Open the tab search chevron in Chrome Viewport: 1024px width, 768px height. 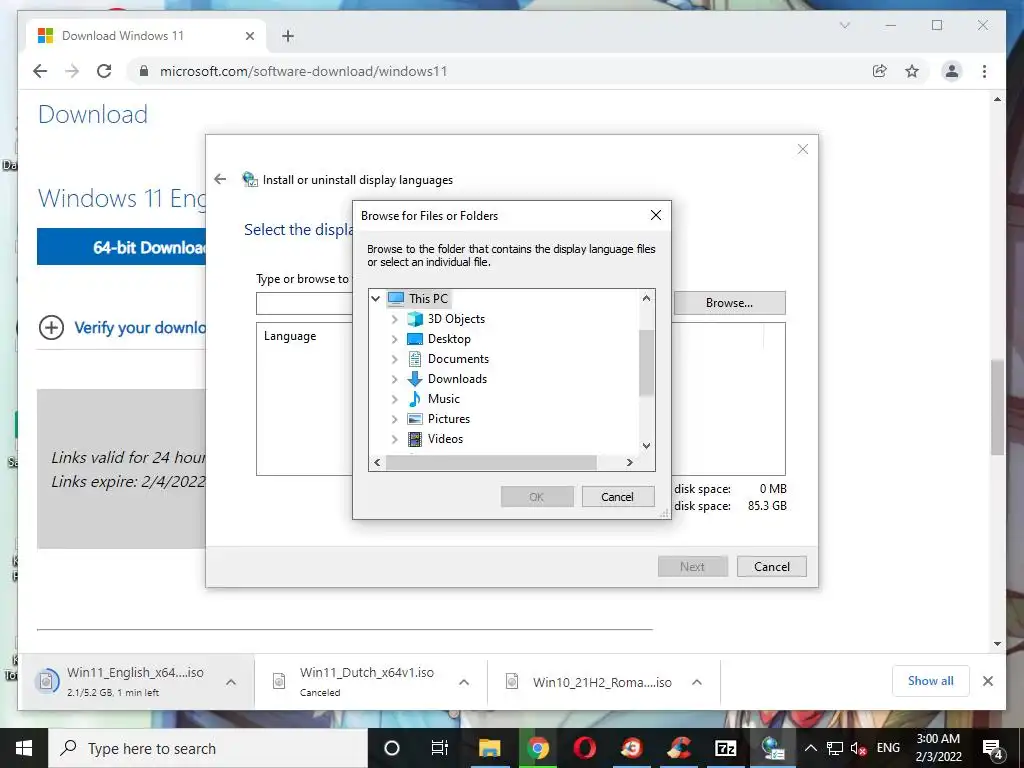click(x=844, y=25)
